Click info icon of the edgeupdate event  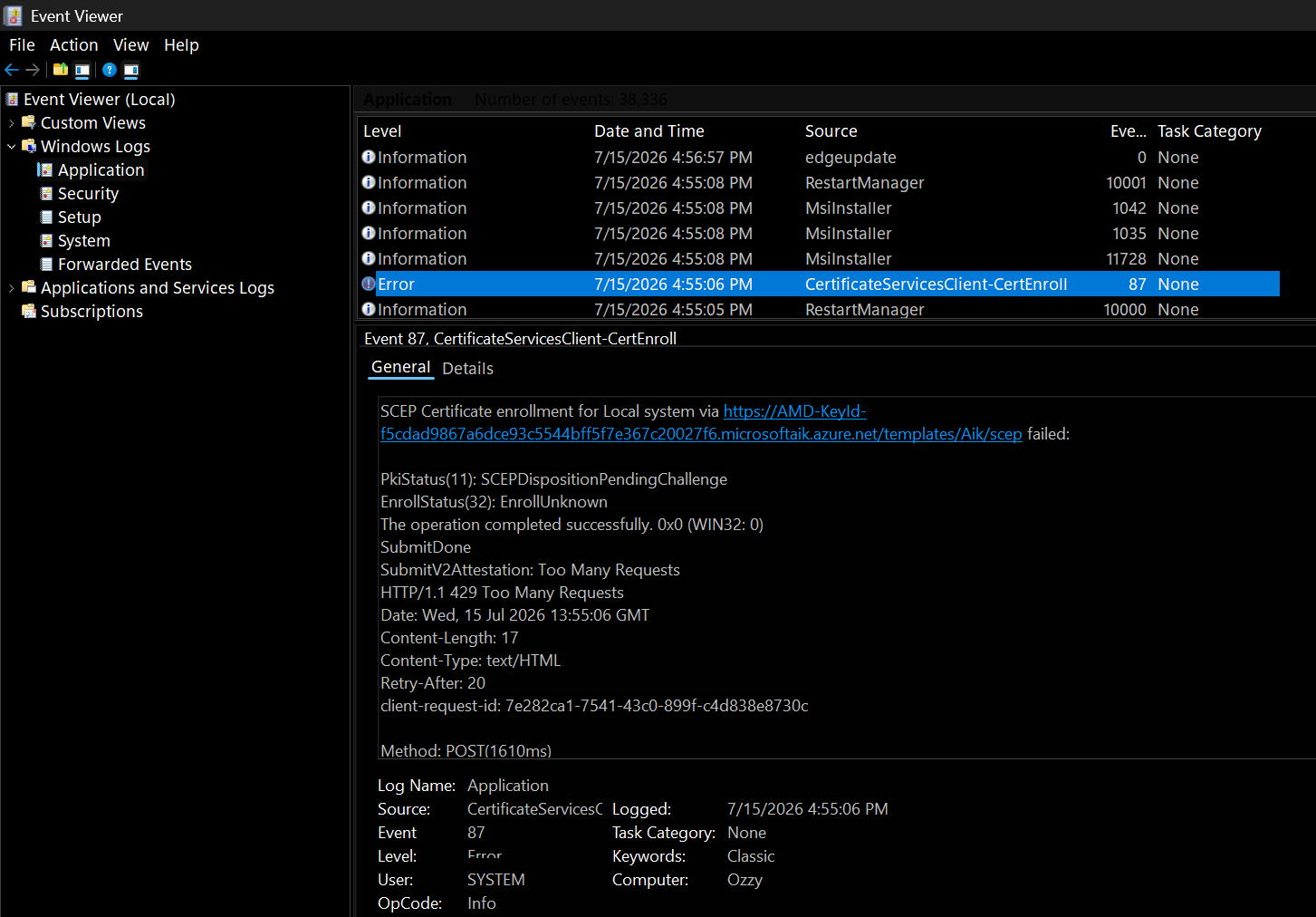click(369, 157)
